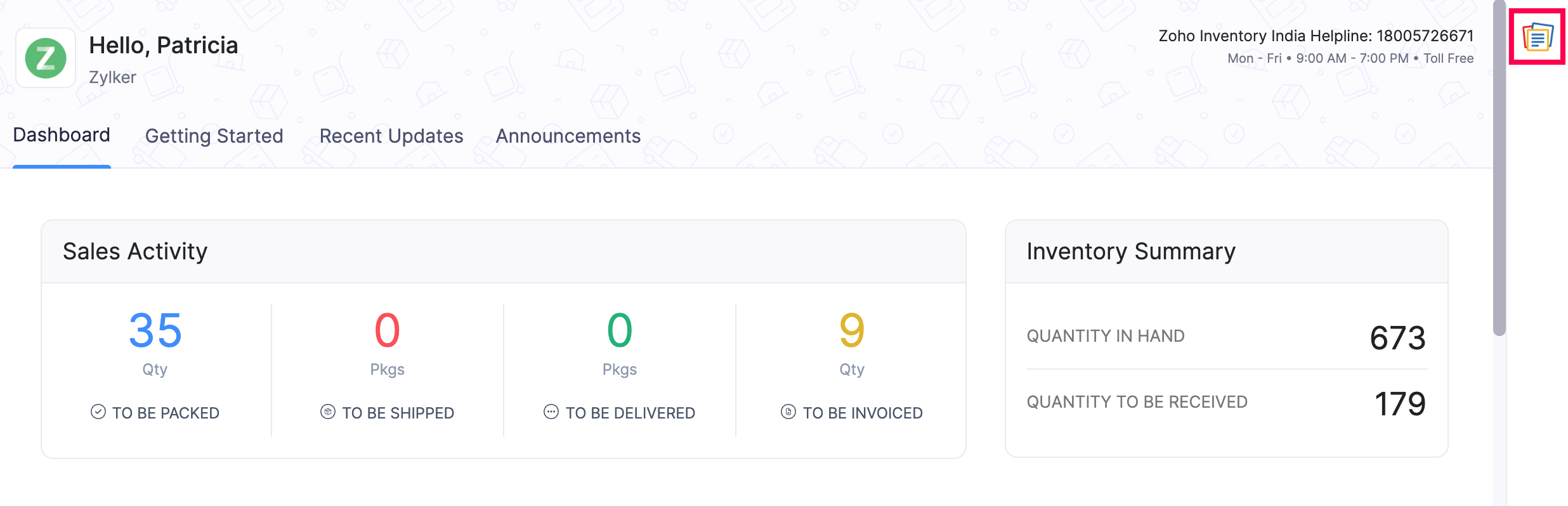Click the Quantity In Hand value 673
Viewport: 1568px width, 506px height.
pos(1399,338)
